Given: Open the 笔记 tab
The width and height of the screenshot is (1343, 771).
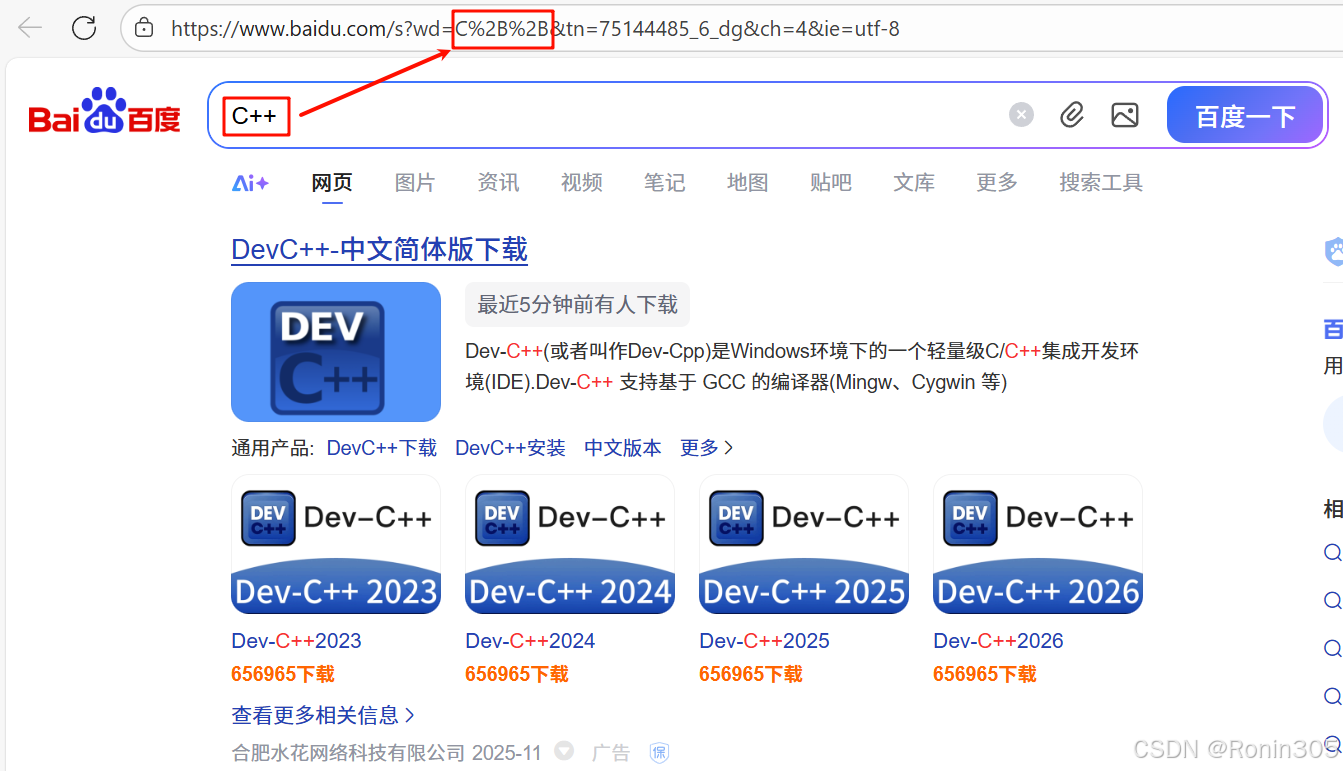Looking at the screenshot, I should (x=664, y=182).
